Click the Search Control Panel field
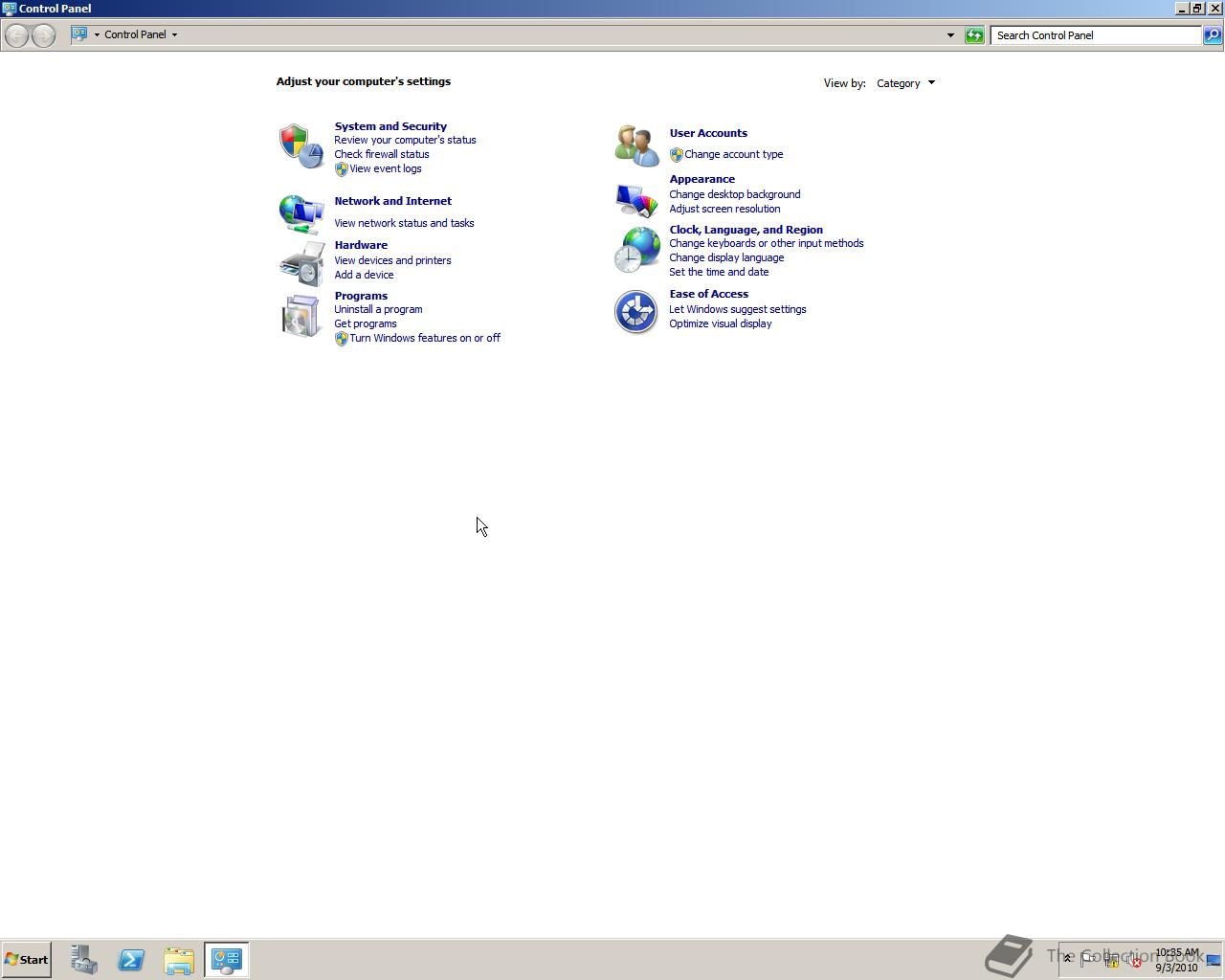Viewport: 1225px width, 980px height. click(1096, 35)
